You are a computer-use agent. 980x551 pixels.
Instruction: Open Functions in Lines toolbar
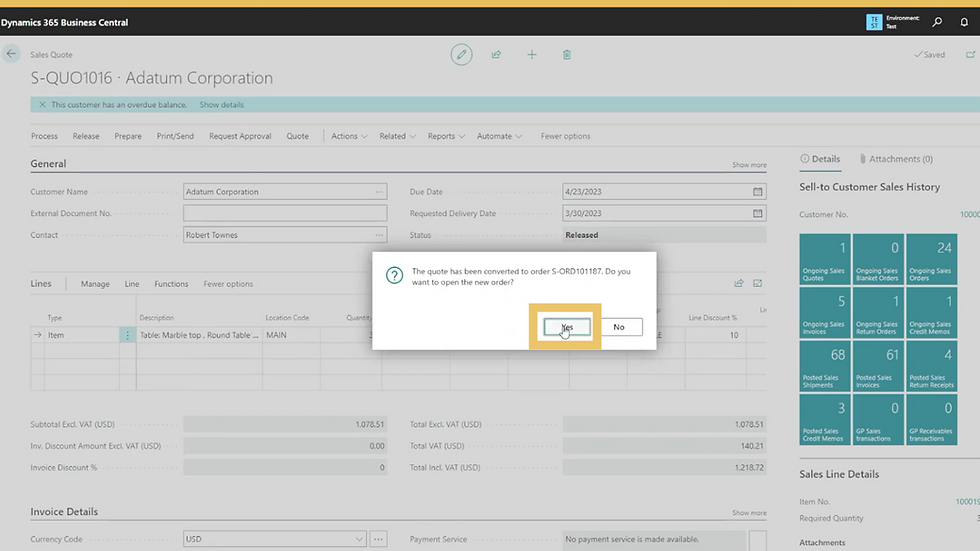(171, 284)
